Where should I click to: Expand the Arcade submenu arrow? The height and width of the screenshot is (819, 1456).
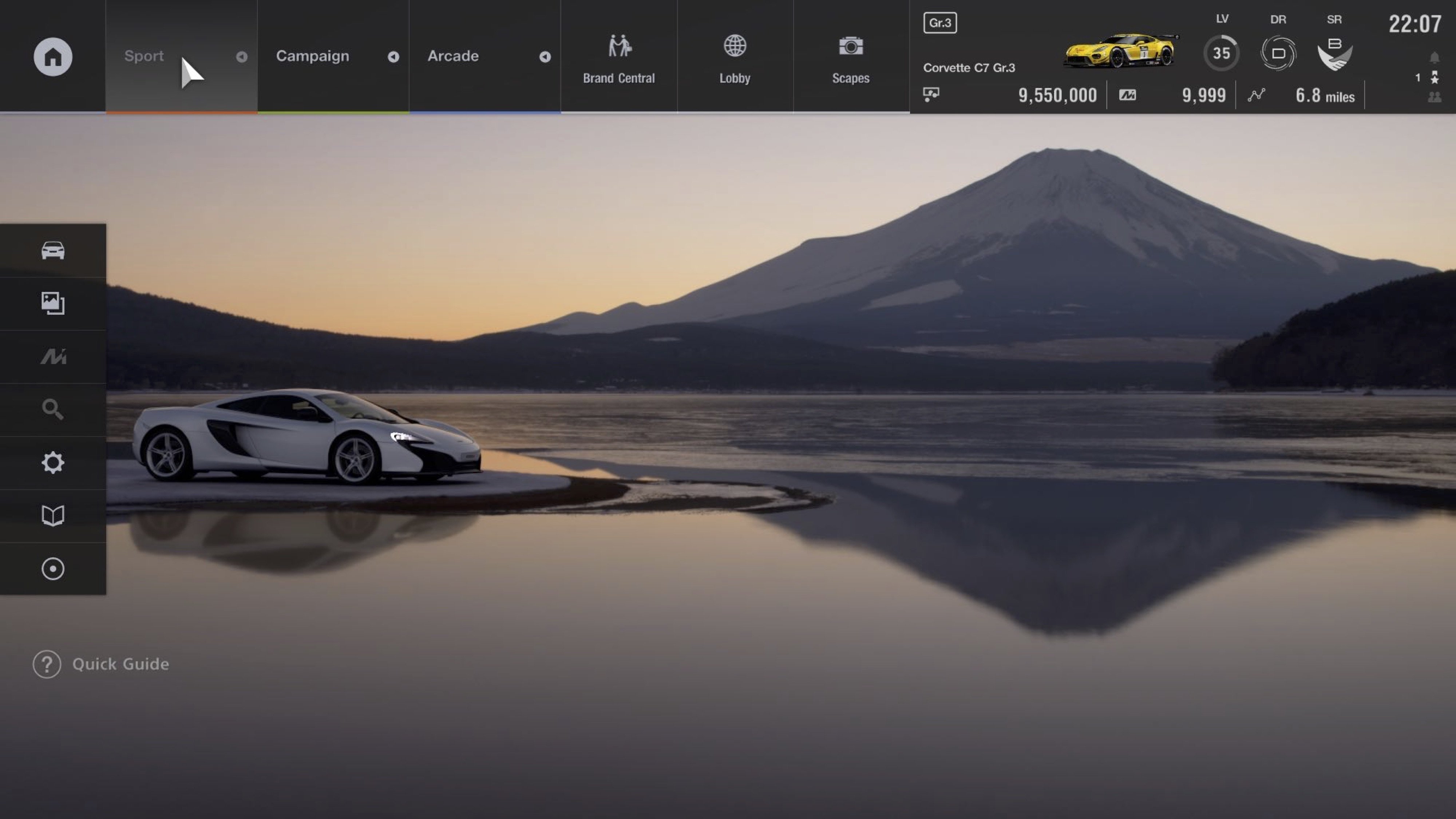544,56
